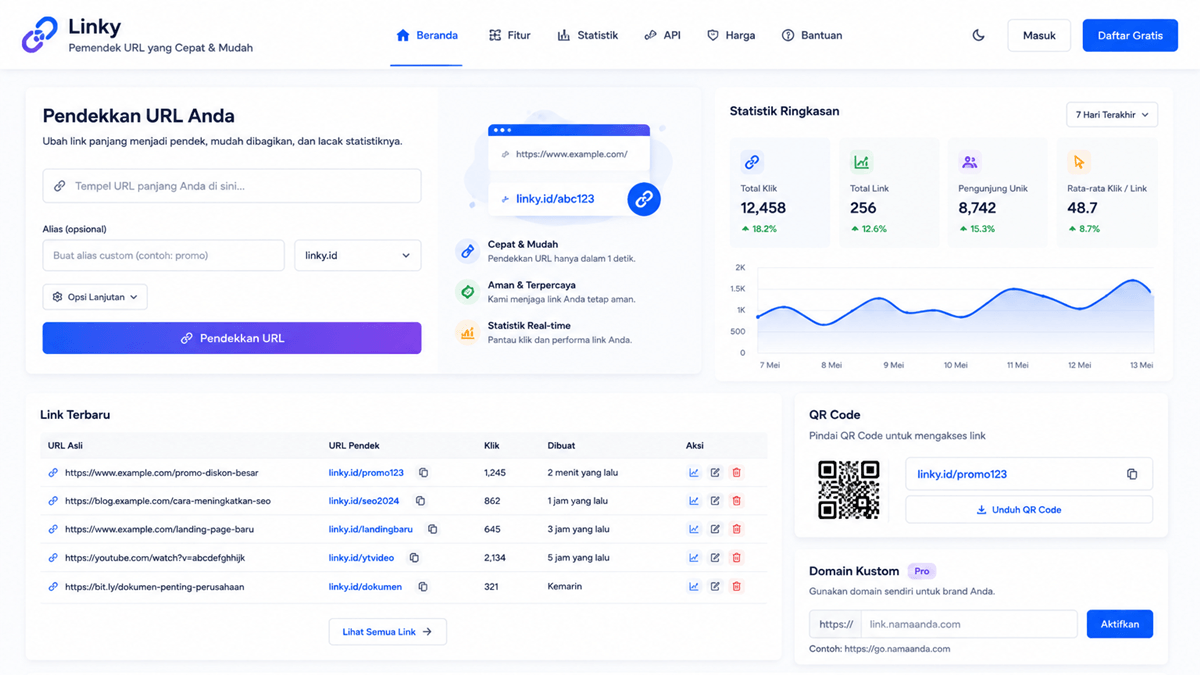
Task: Click the Total Link chart icon
Action: pyautogui.click(x=861, y=162)
